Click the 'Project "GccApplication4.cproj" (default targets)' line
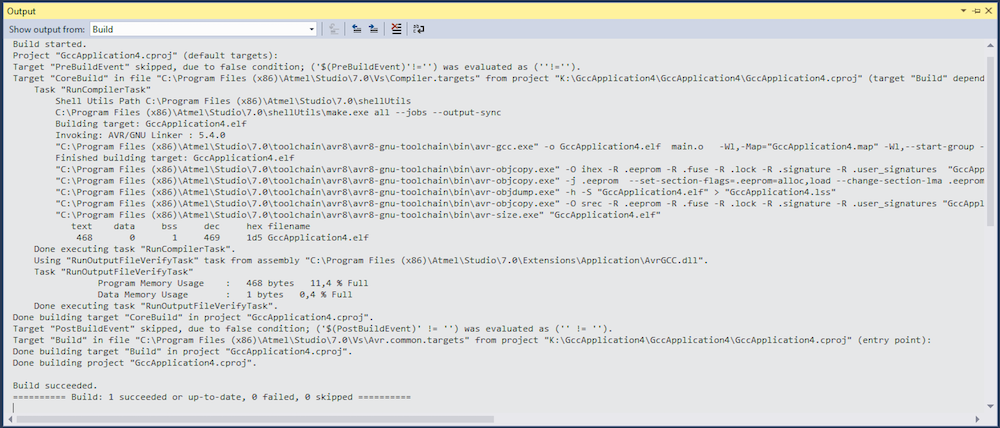Viewport: 1000px width, 428px height. pyautogui.click(x=145, y=55)
